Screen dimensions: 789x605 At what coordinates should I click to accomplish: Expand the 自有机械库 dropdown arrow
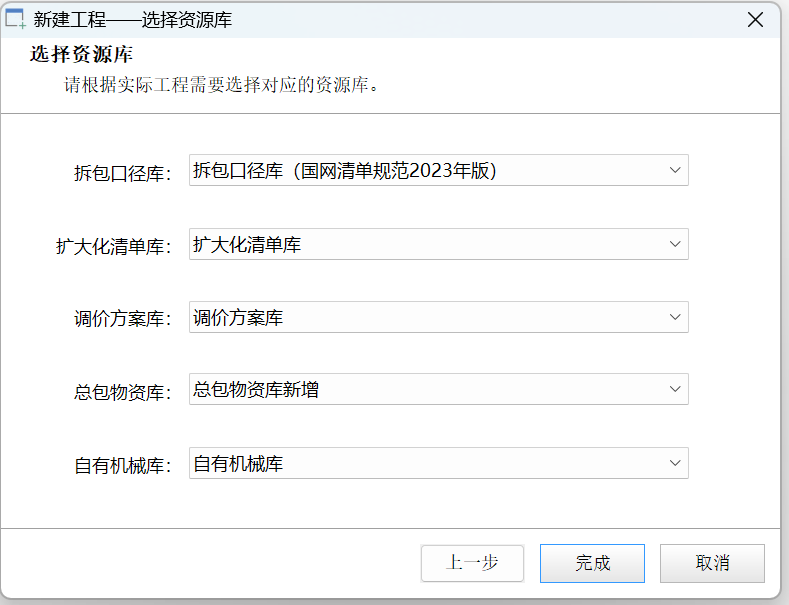coord(675,463)
